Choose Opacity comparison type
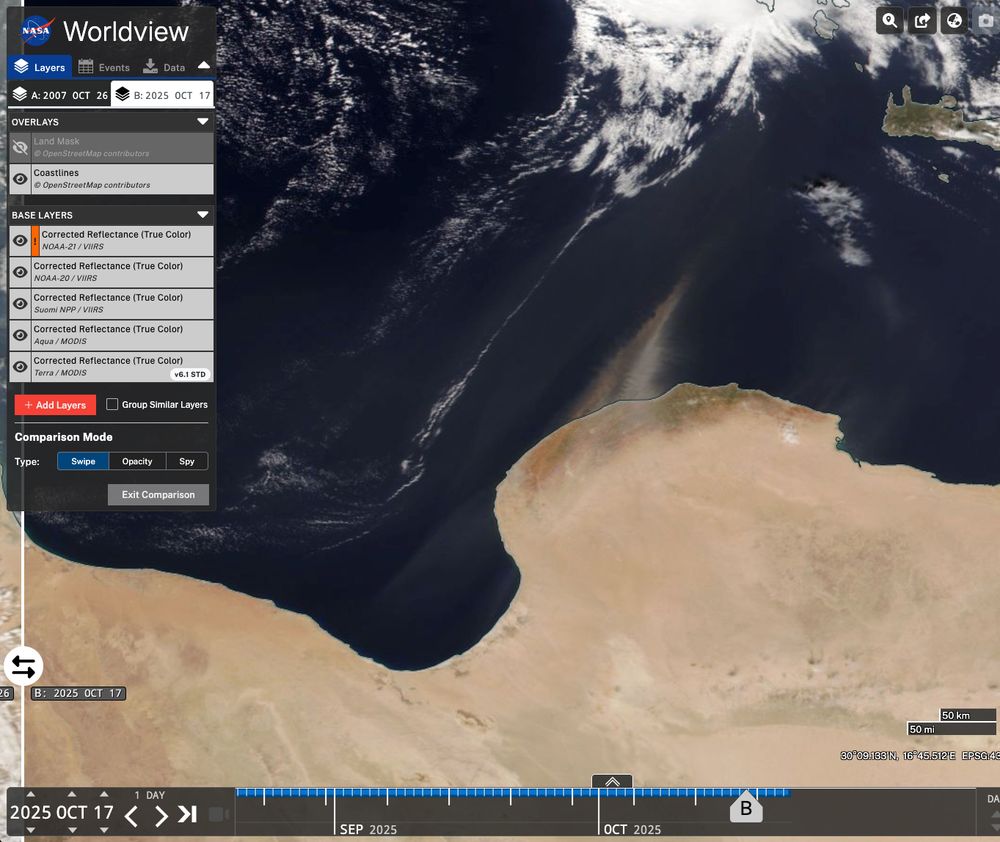Viewport: 1000px width, 842px height. pyautogui.click(x=137, y=461)
